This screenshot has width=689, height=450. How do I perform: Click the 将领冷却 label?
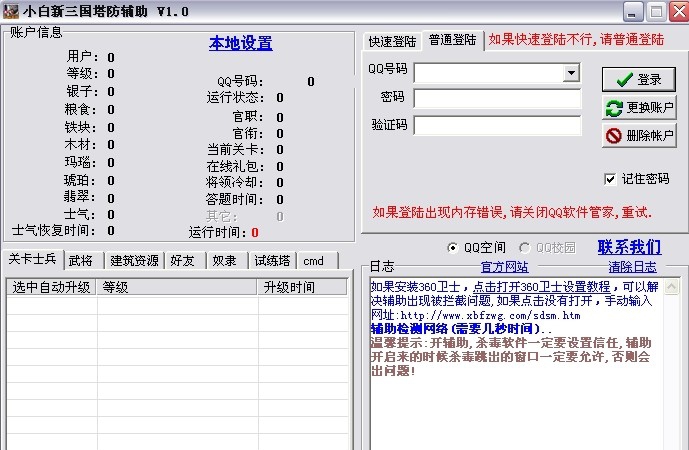235,182
